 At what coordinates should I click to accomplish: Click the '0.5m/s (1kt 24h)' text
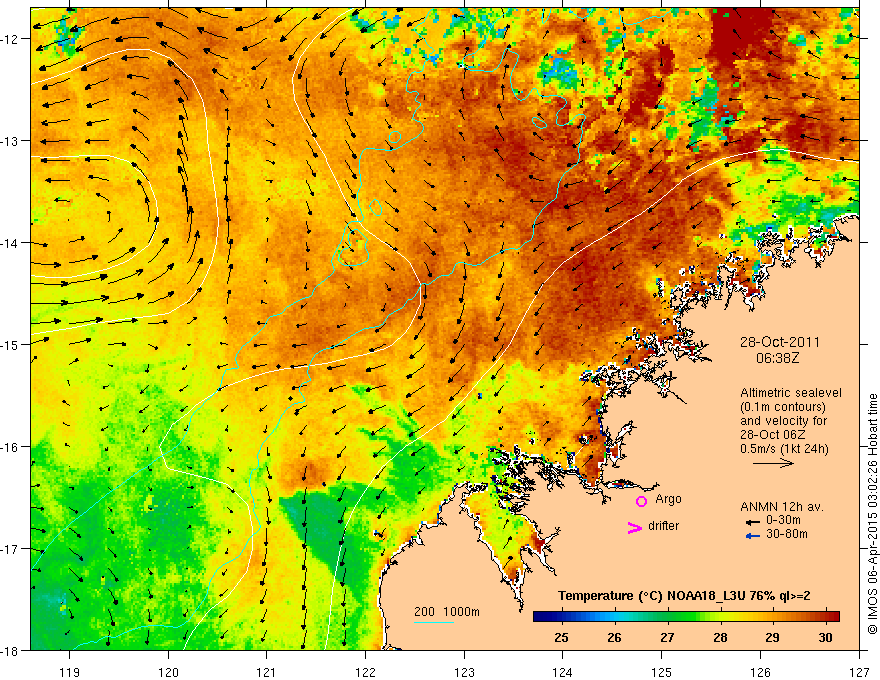click(x=785, y=448)
